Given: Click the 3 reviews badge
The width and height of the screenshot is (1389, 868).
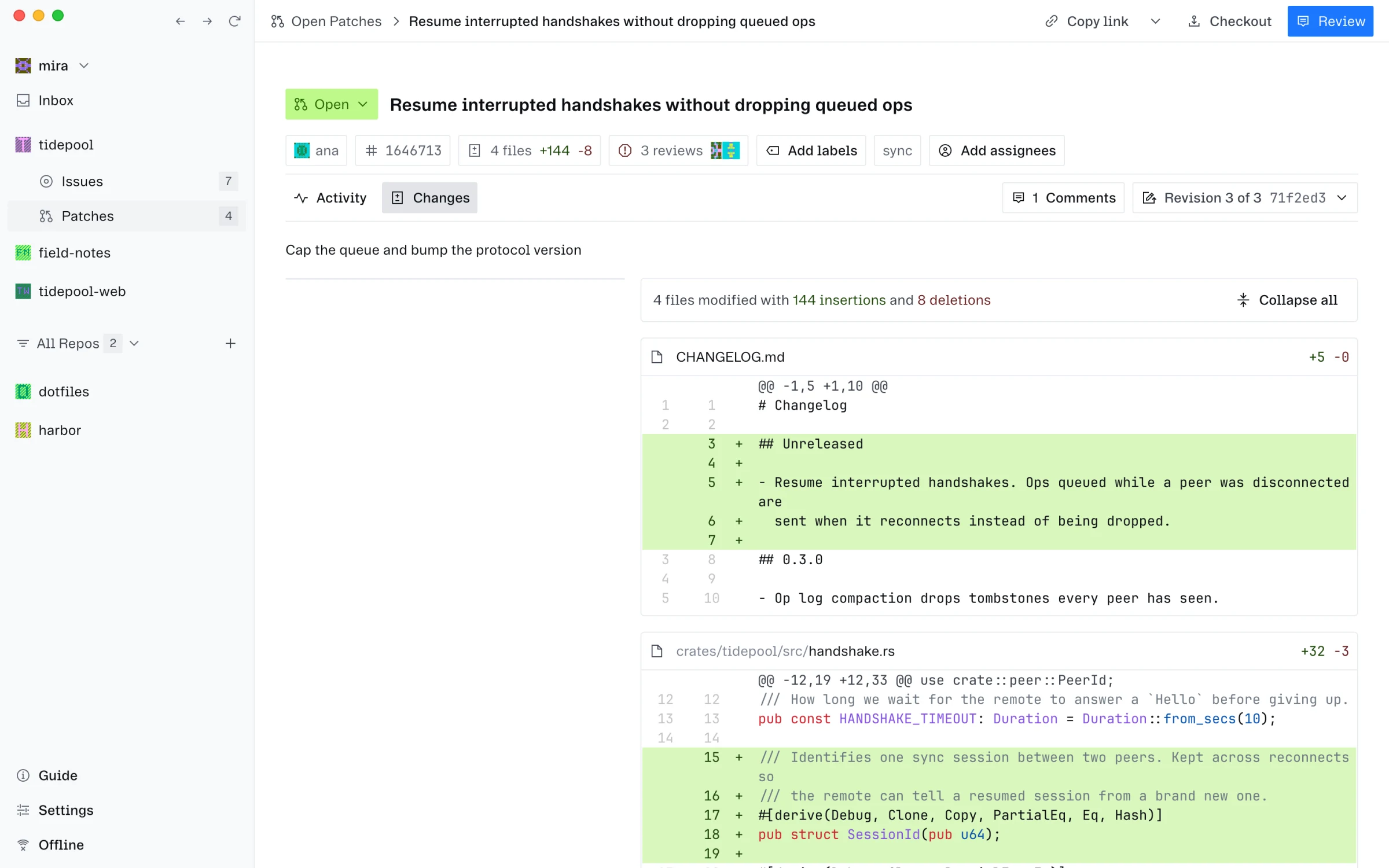Looking at the screenshot, I should click(678, 150).
